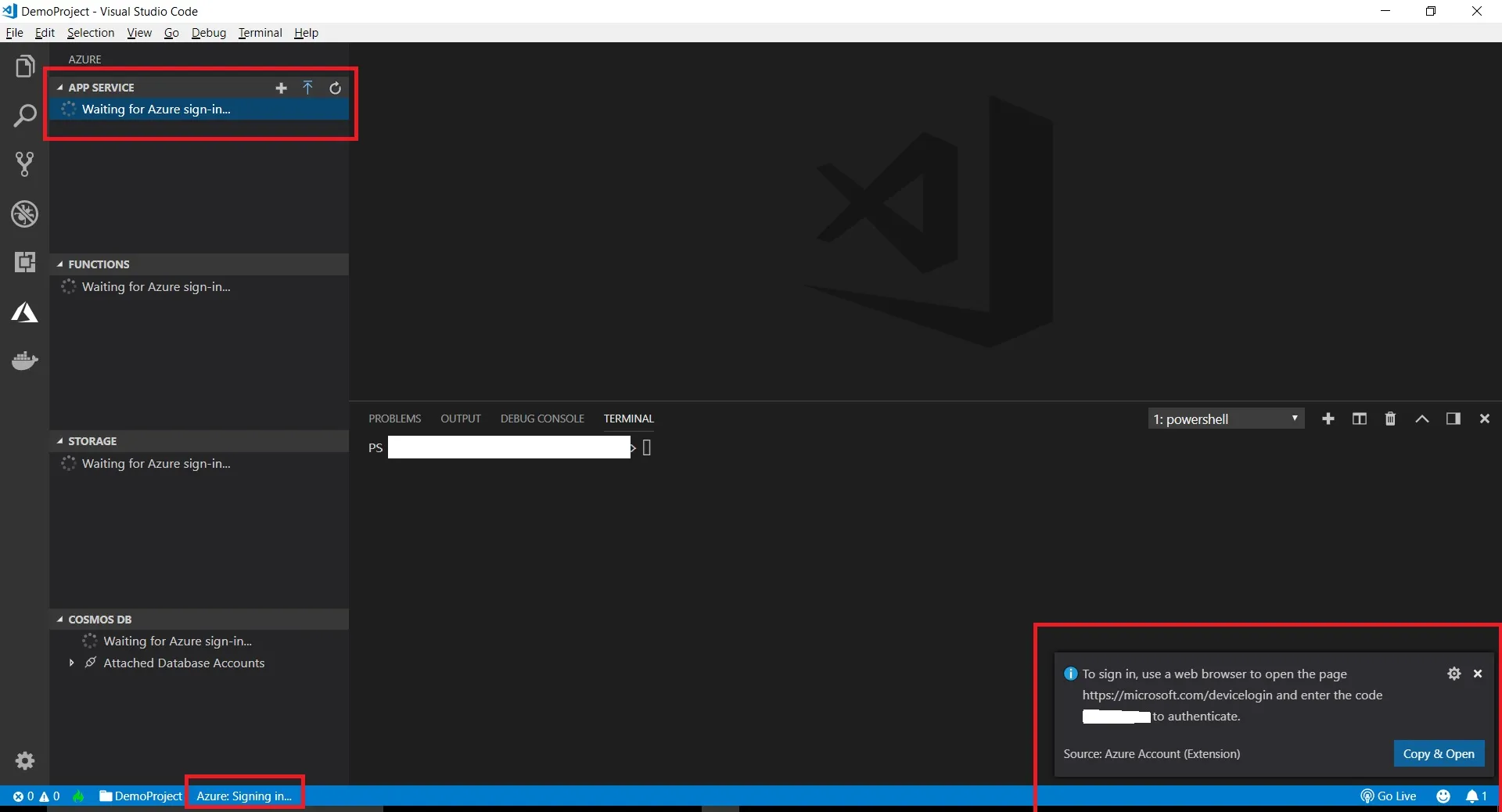Open the View menu

[x=139, y=33]
